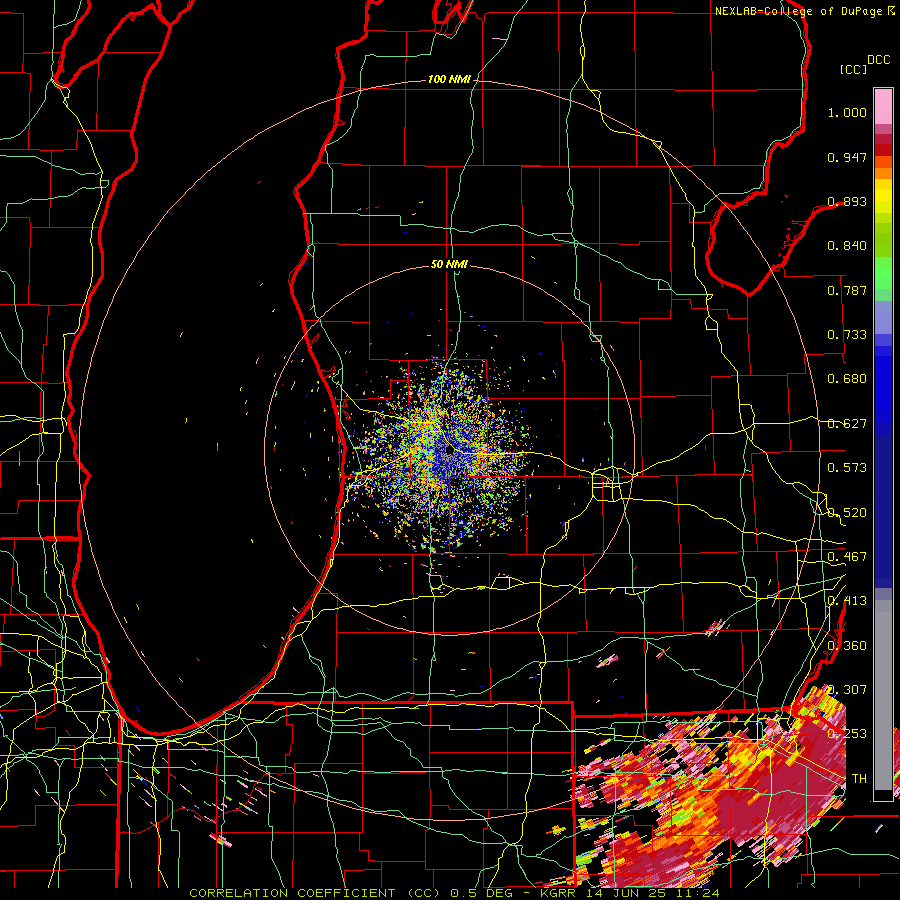Image resolution: width=900 pixels, height=900 pixels.
Task: Click the 11:24 timestamp in caption
Action: point(696,893)
